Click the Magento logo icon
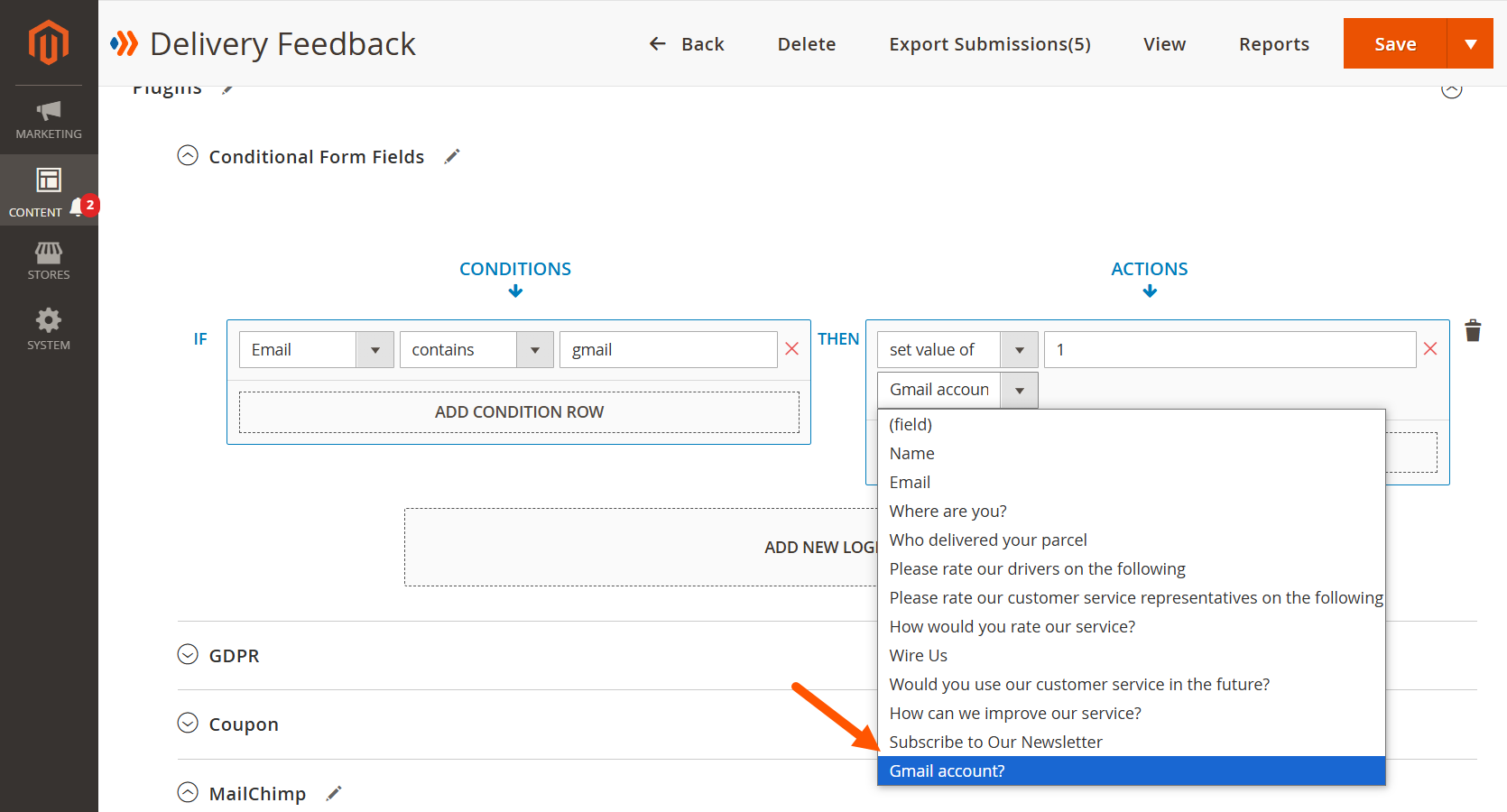The image size is (1507, 812). click(49, 42)
